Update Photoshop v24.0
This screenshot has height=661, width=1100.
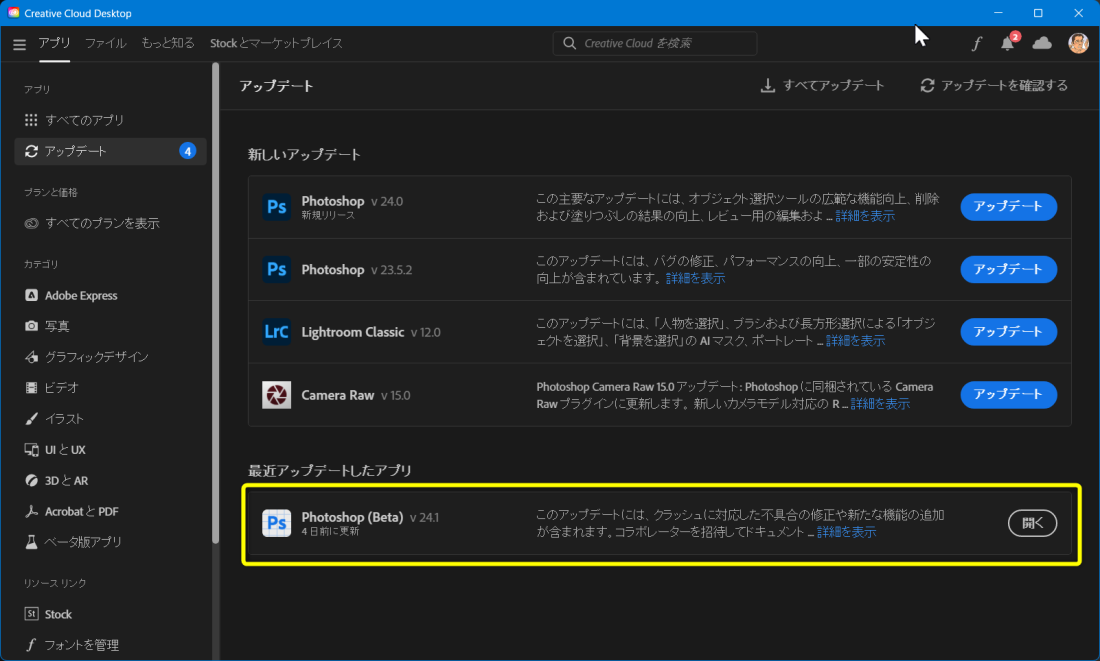coord(1008,206)
